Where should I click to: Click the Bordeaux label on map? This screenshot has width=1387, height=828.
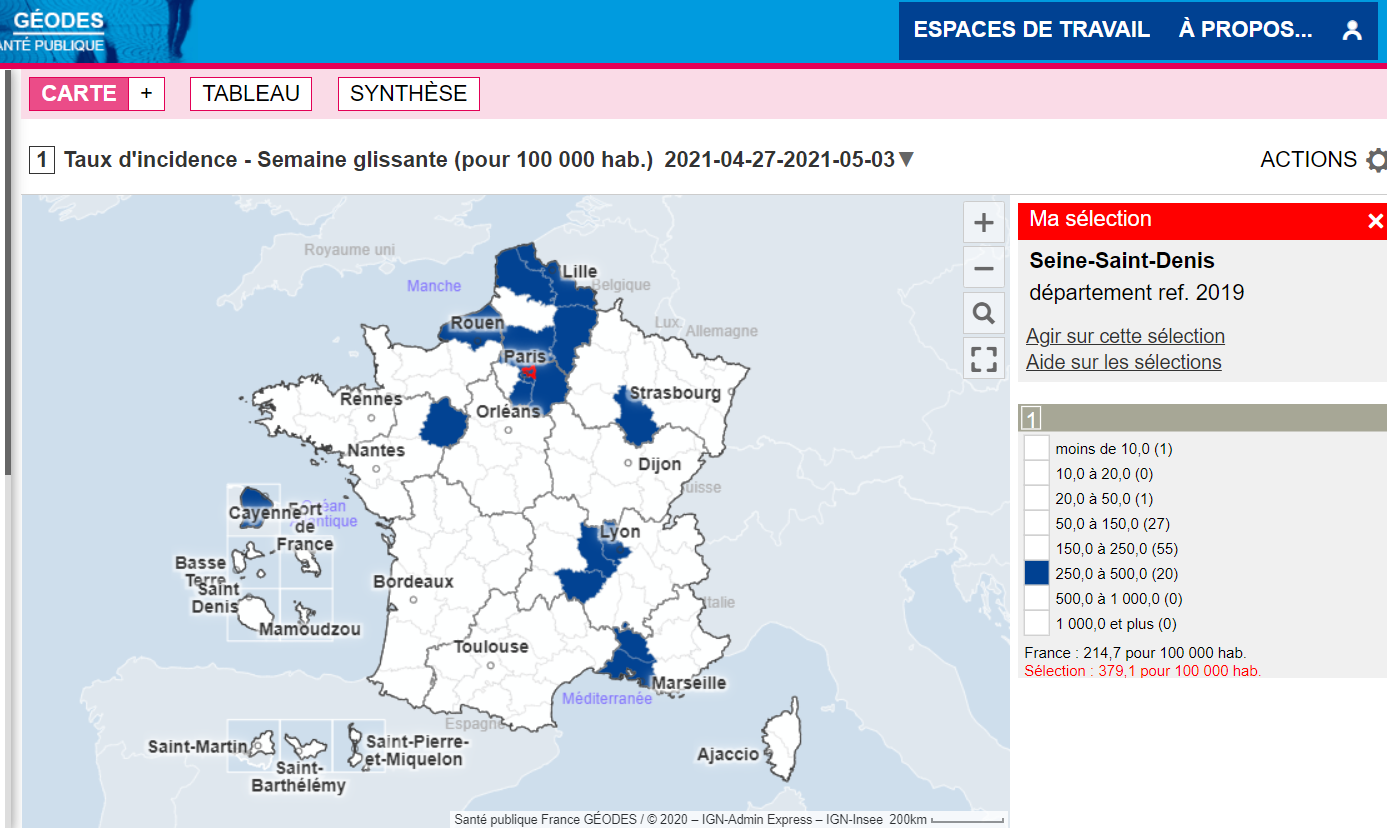413,581
